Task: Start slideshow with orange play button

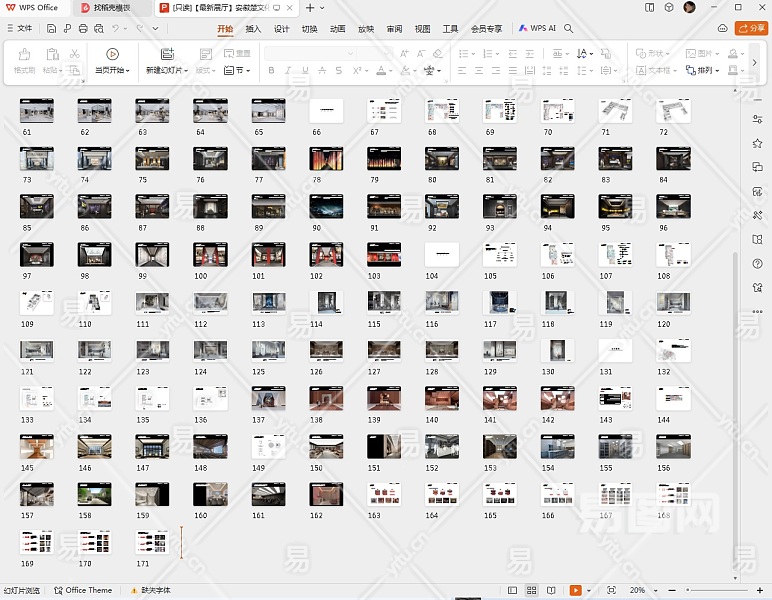Action: (x=574, y=591)
